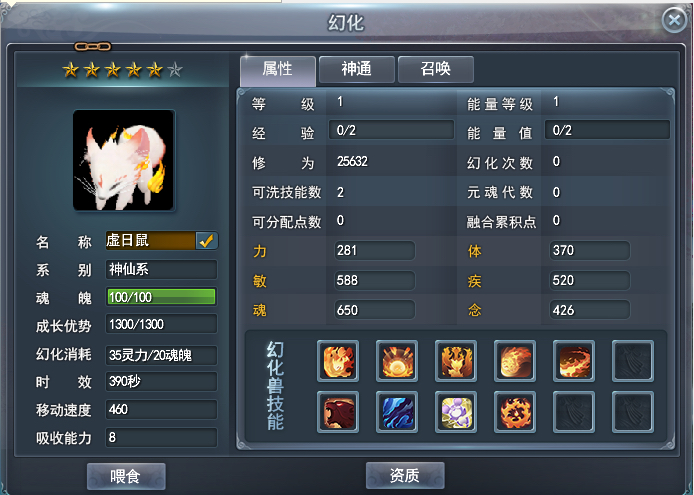Click the first gold rating star

click(x=70, y=70)
